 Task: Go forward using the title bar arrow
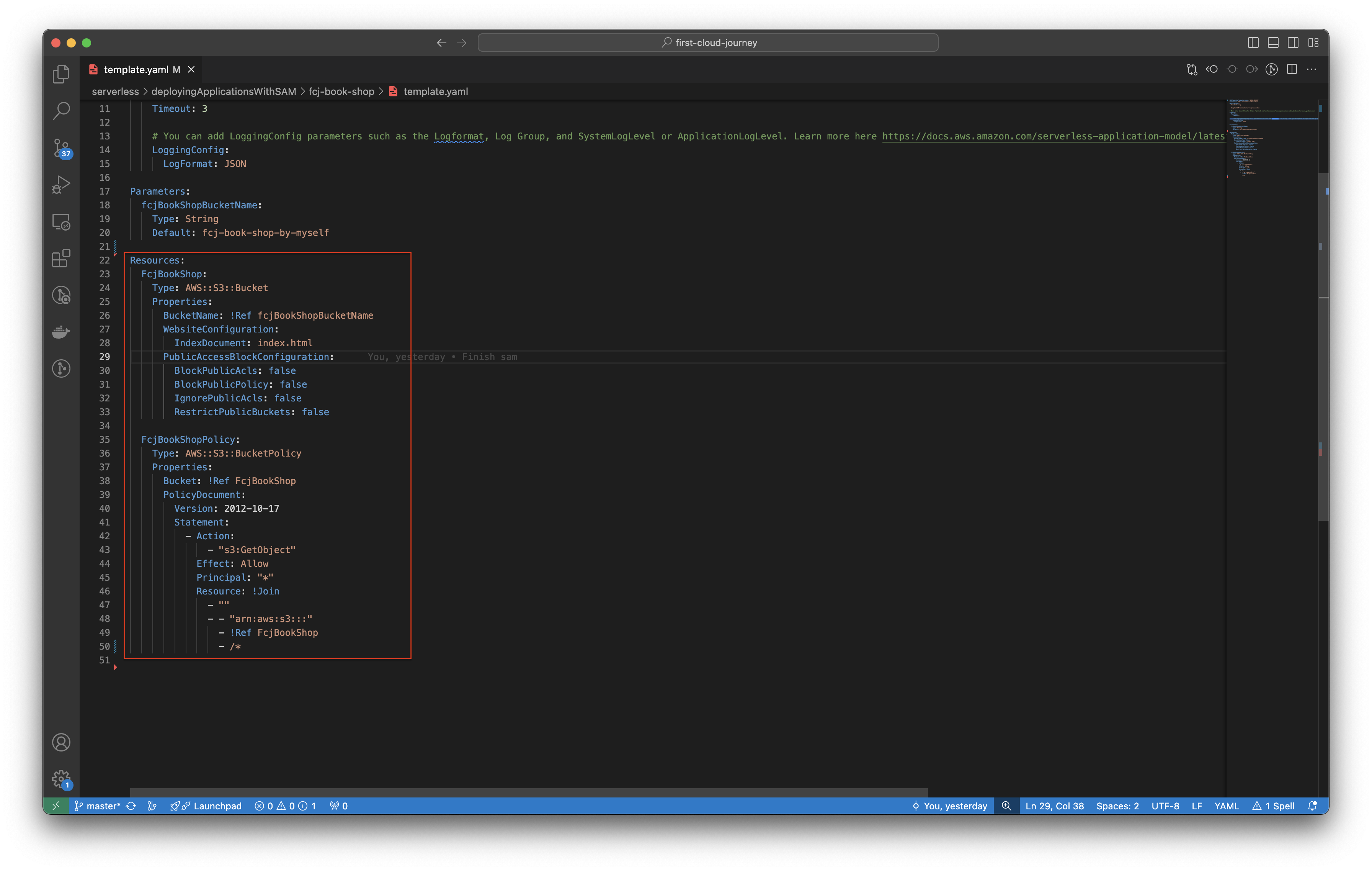coord(462,43)
